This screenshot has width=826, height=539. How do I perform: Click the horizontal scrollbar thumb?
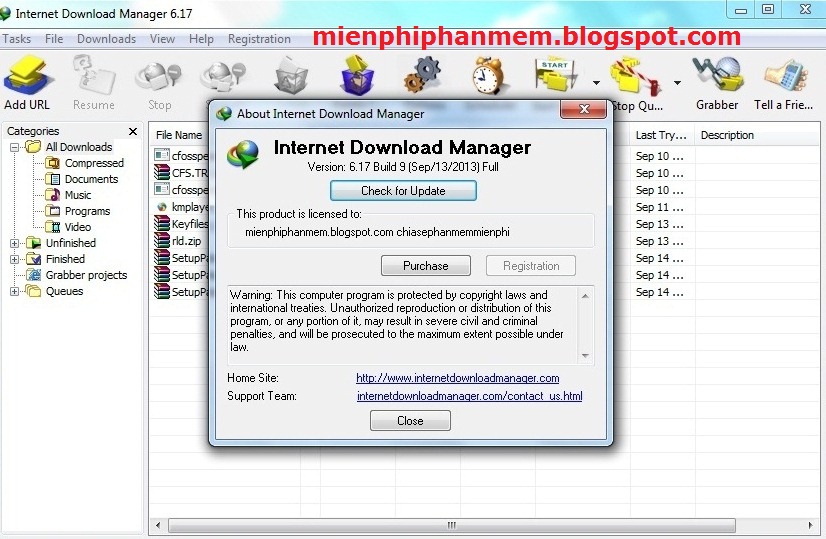click(451, 525)
